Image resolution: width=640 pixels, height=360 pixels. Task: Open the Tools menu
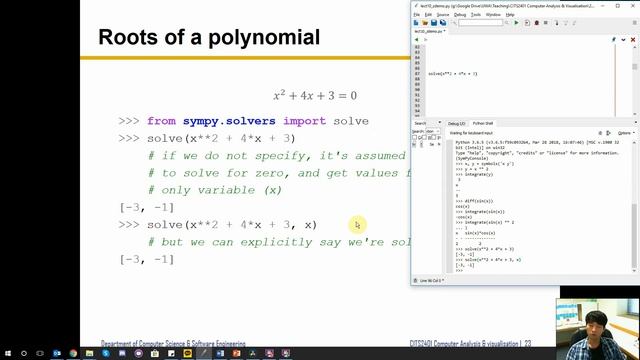tap(476, 15)
